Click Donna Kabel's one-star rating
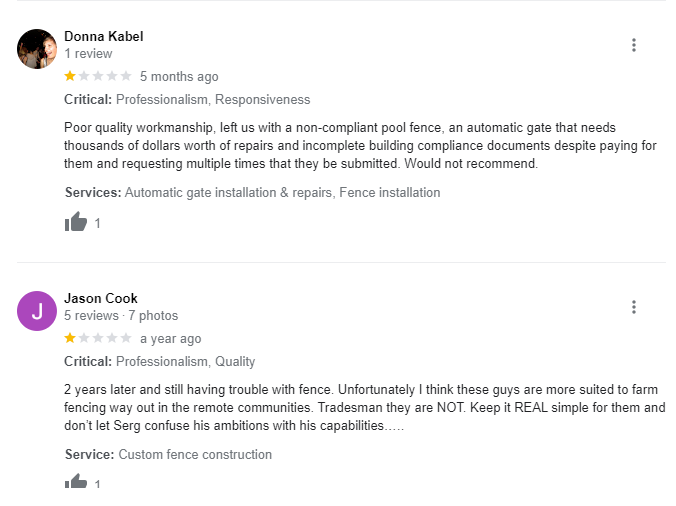Image resolution: width=676 pixels, height=506 pixels. click(x=97, y=76)
